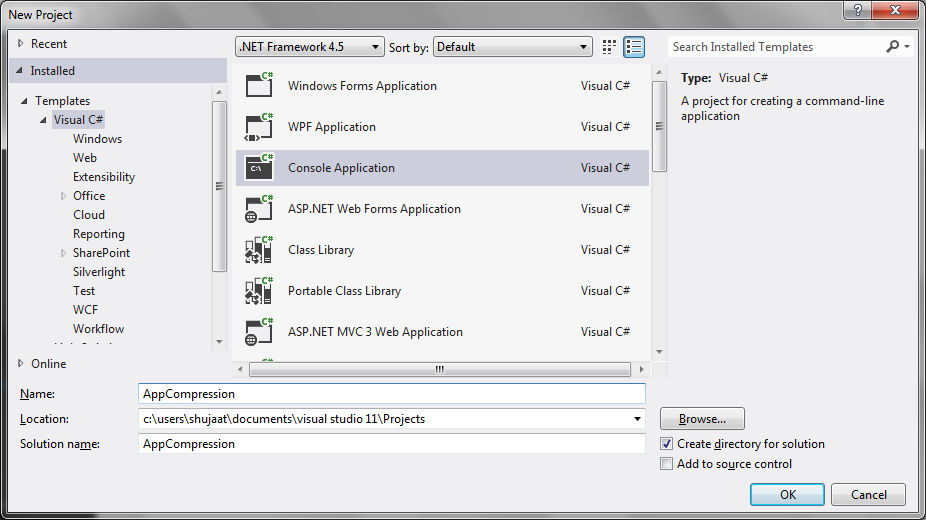Click the Windows Forms Application template icon
926x520 pixels.
[x=259, y=84]
